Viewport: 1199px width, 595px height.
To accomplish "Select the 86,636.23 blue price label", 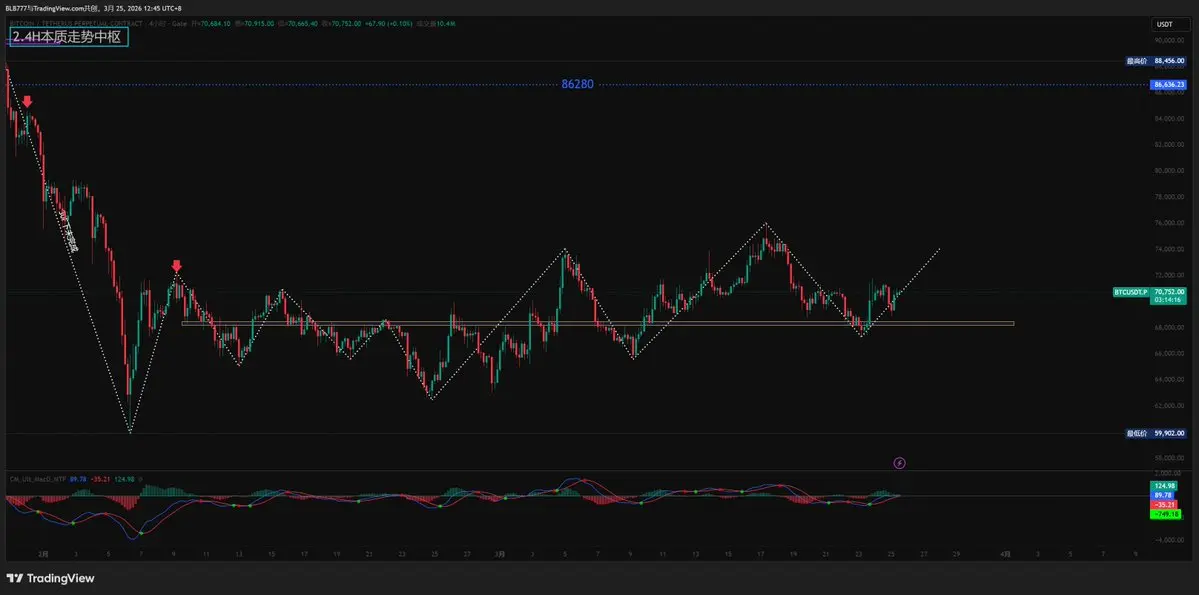I will coord(1170,84).
